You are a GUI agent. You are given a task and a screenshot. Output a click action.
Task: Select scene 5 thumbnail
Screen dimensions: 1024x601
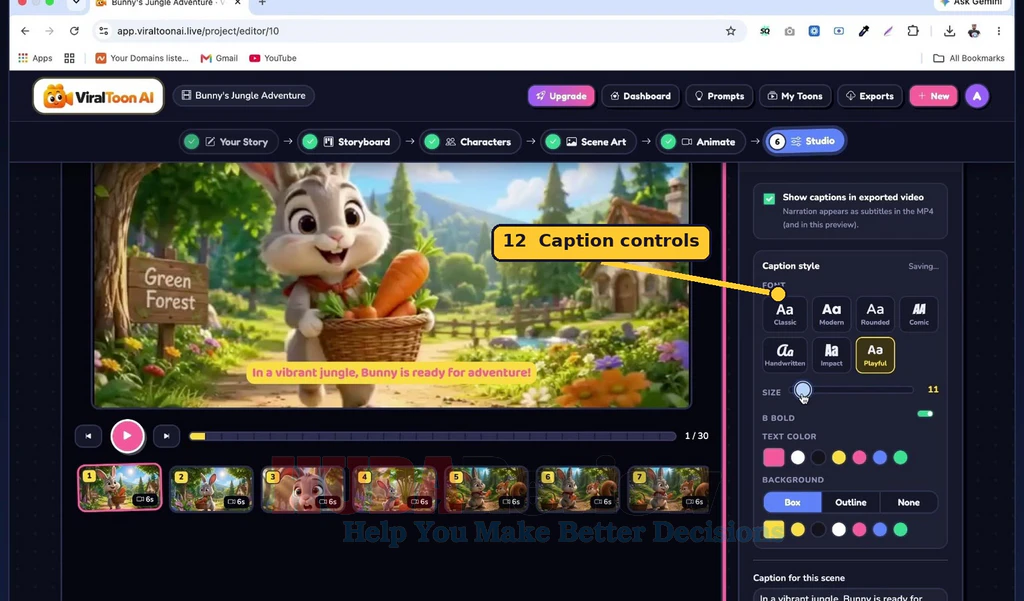point(486,488)
